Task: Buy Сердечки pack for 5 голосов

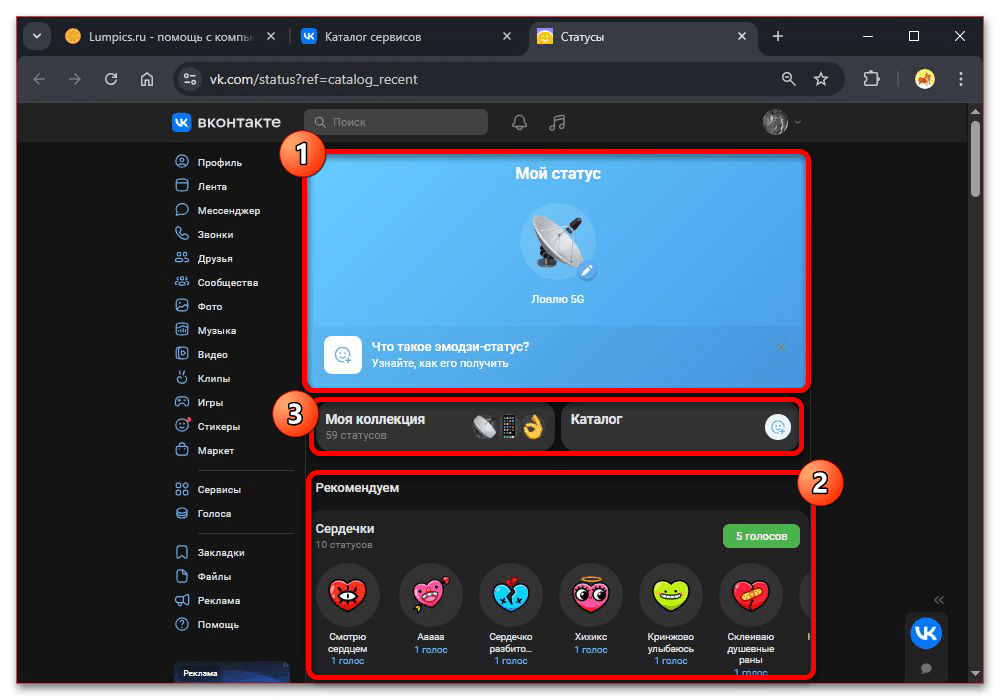Action: (761, 536)
